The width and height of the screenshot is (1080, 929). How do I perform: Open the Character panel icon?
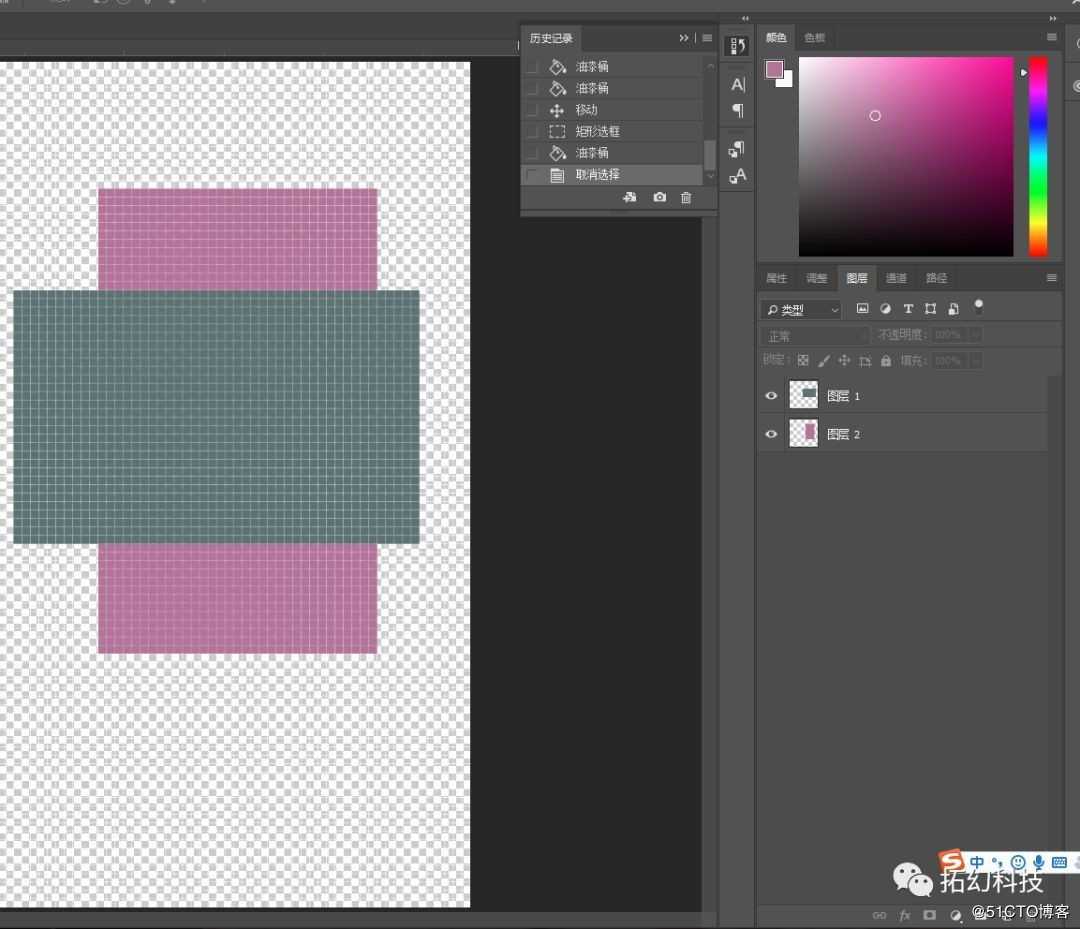(738, 85)
